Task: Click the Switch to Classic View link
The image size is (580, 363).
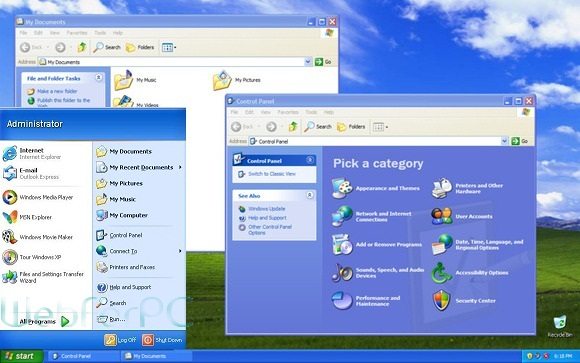Action: coord(272,174)
